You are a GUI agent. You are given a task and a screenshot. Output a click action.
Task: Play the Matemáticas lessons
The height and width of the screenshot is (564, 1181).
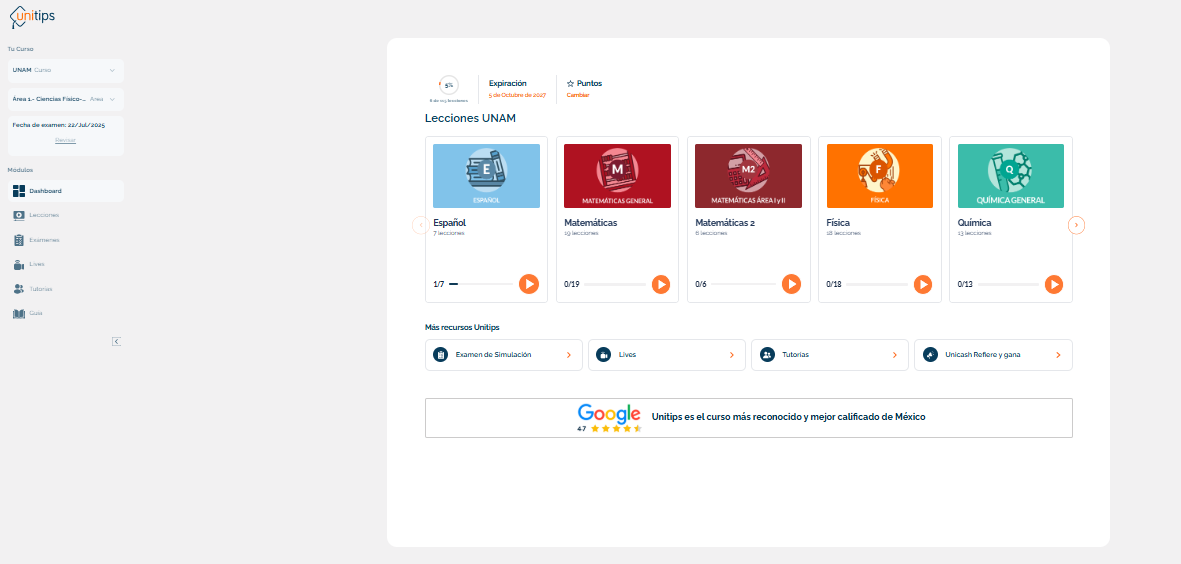pos(661,284)
